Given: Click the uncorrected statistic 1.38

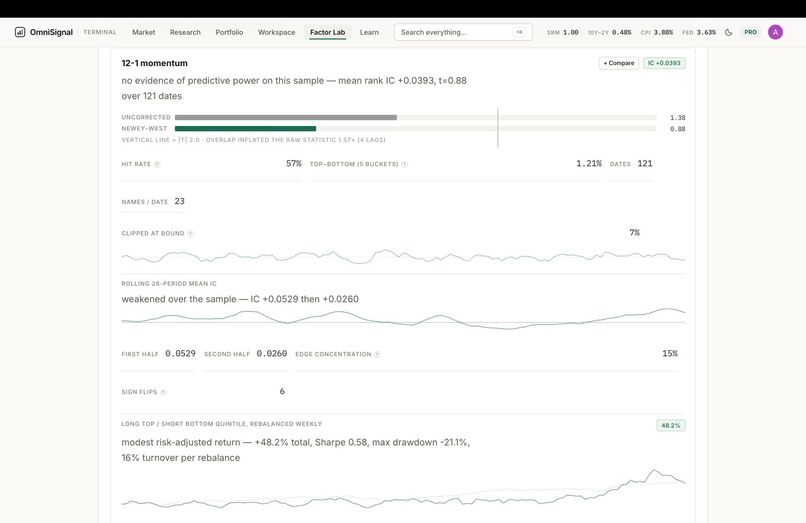Looking at the screenshot, I should tap(677, 118).
